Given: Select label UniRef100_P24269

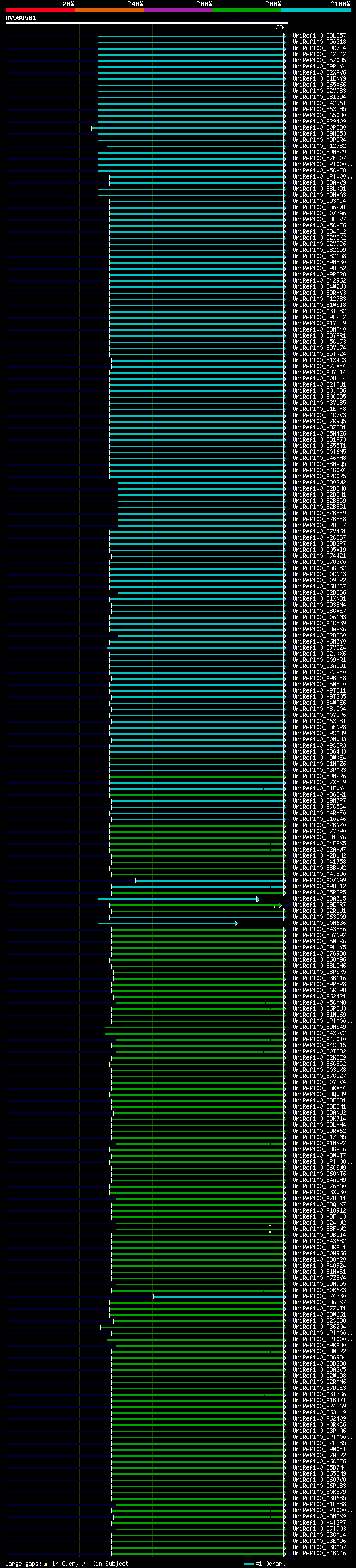Looking at the screenshot, I should 319,1407.
